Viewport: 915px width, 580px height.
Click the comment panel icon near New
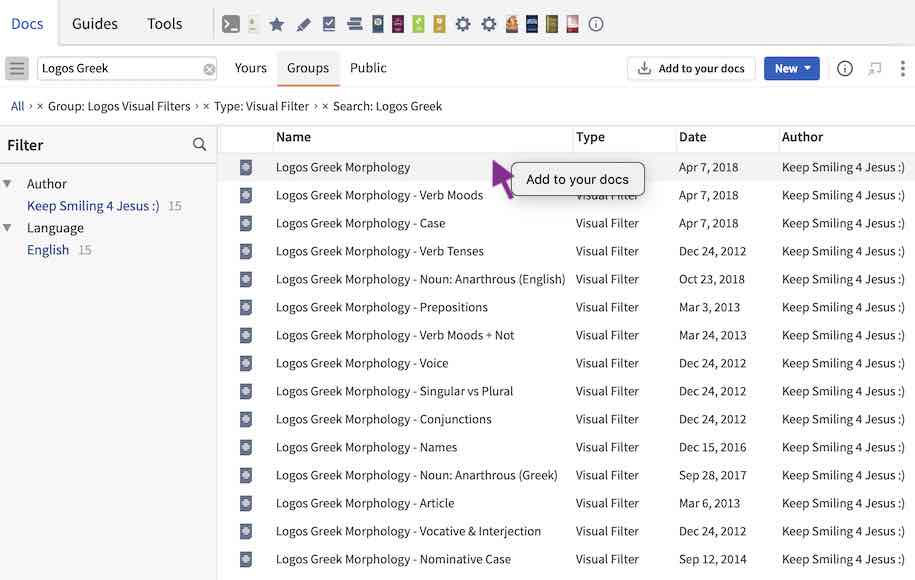click(x=874, y=69)
